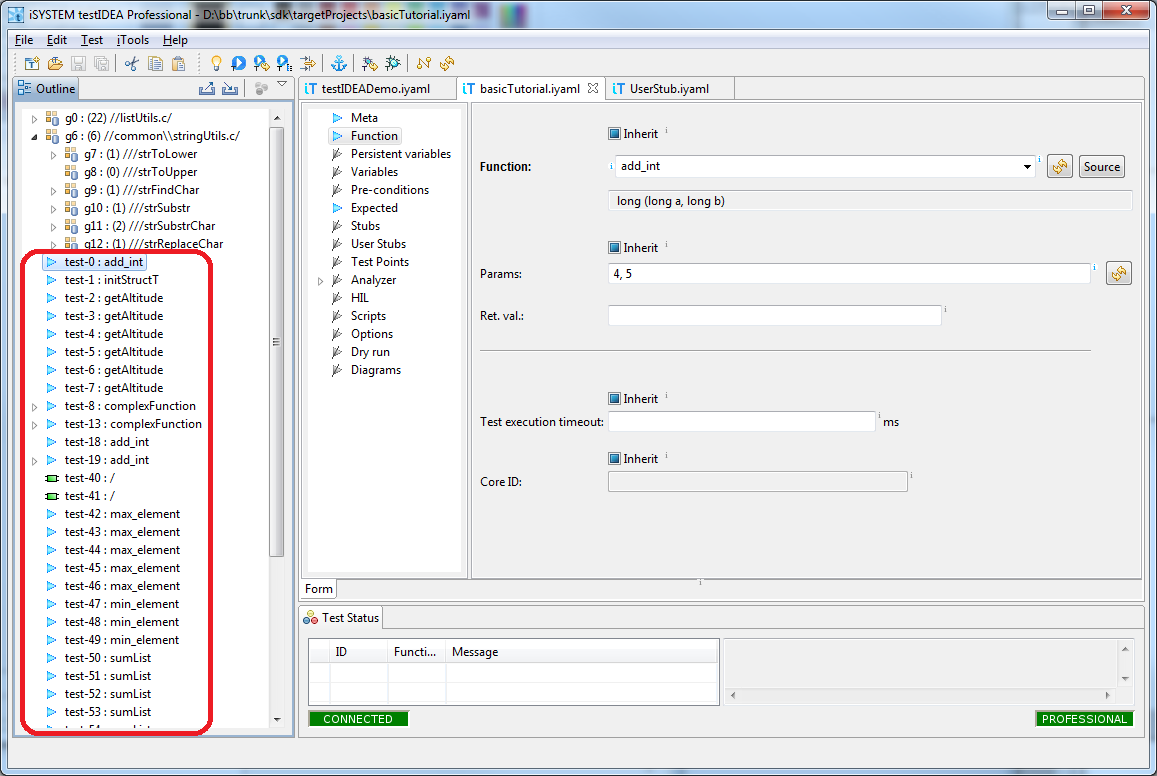This screenshot has width=1157, height=776.
Task: Select the Form tab at bottom
Action: click(x=319, y=589)
